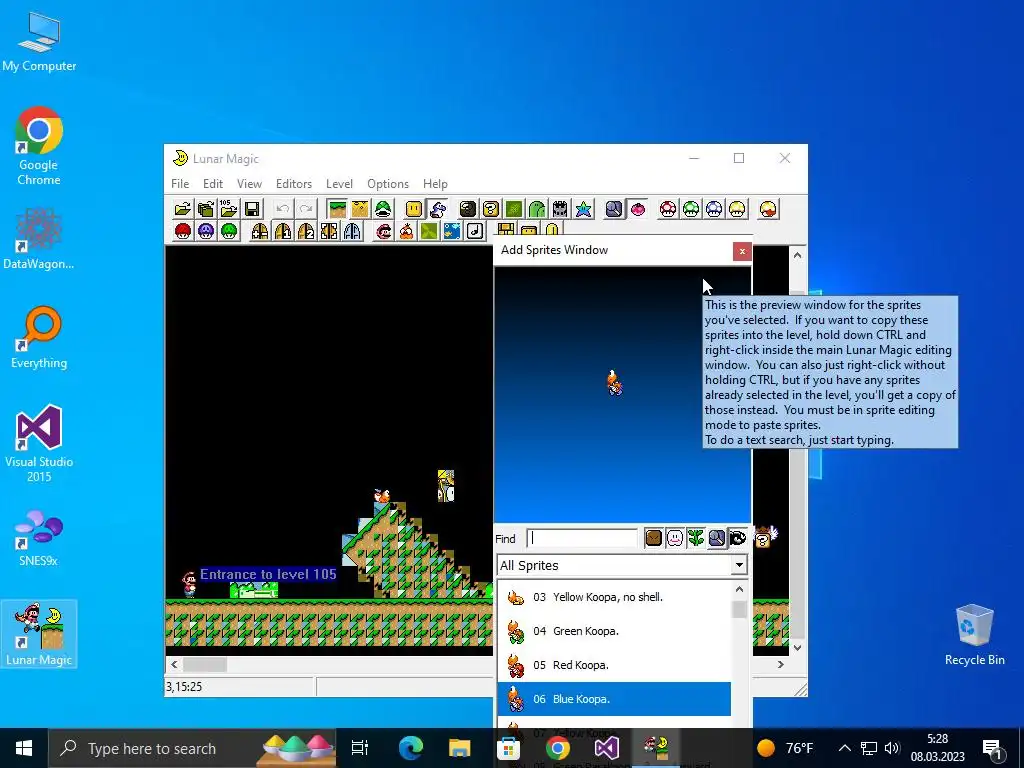1024x768 pixels.
Task: Select '05 Red Koopa.' in sprite list
Action: click(614, 665)
